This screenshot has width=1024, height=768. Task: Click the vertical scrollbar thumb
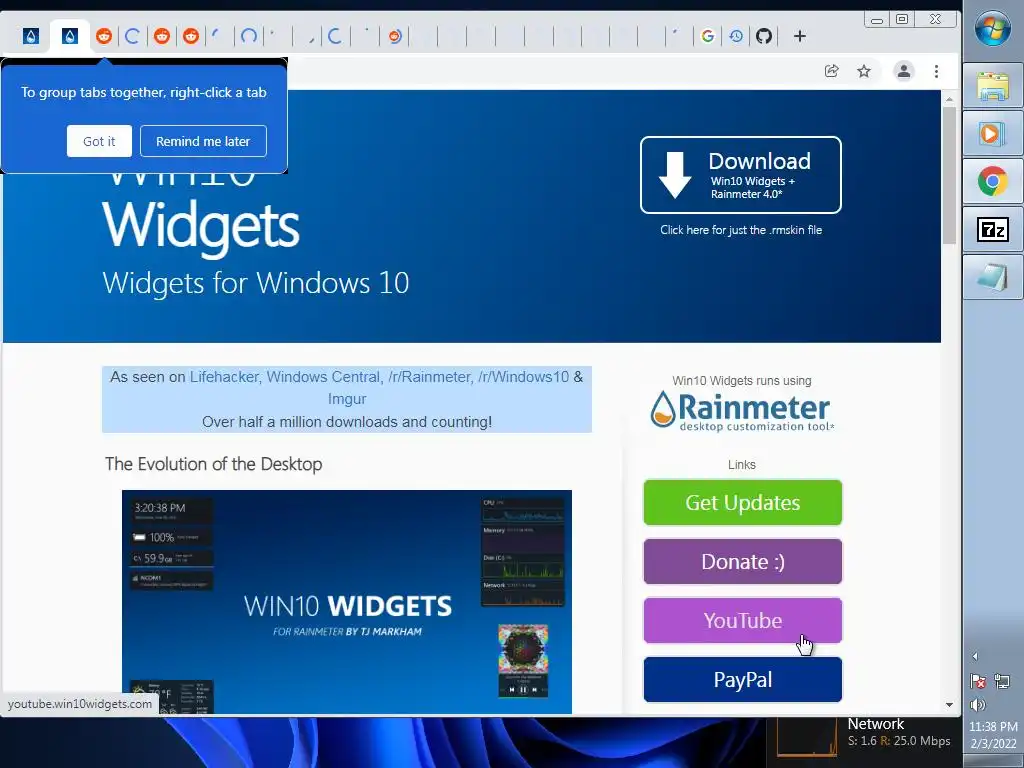click(950, 175)
